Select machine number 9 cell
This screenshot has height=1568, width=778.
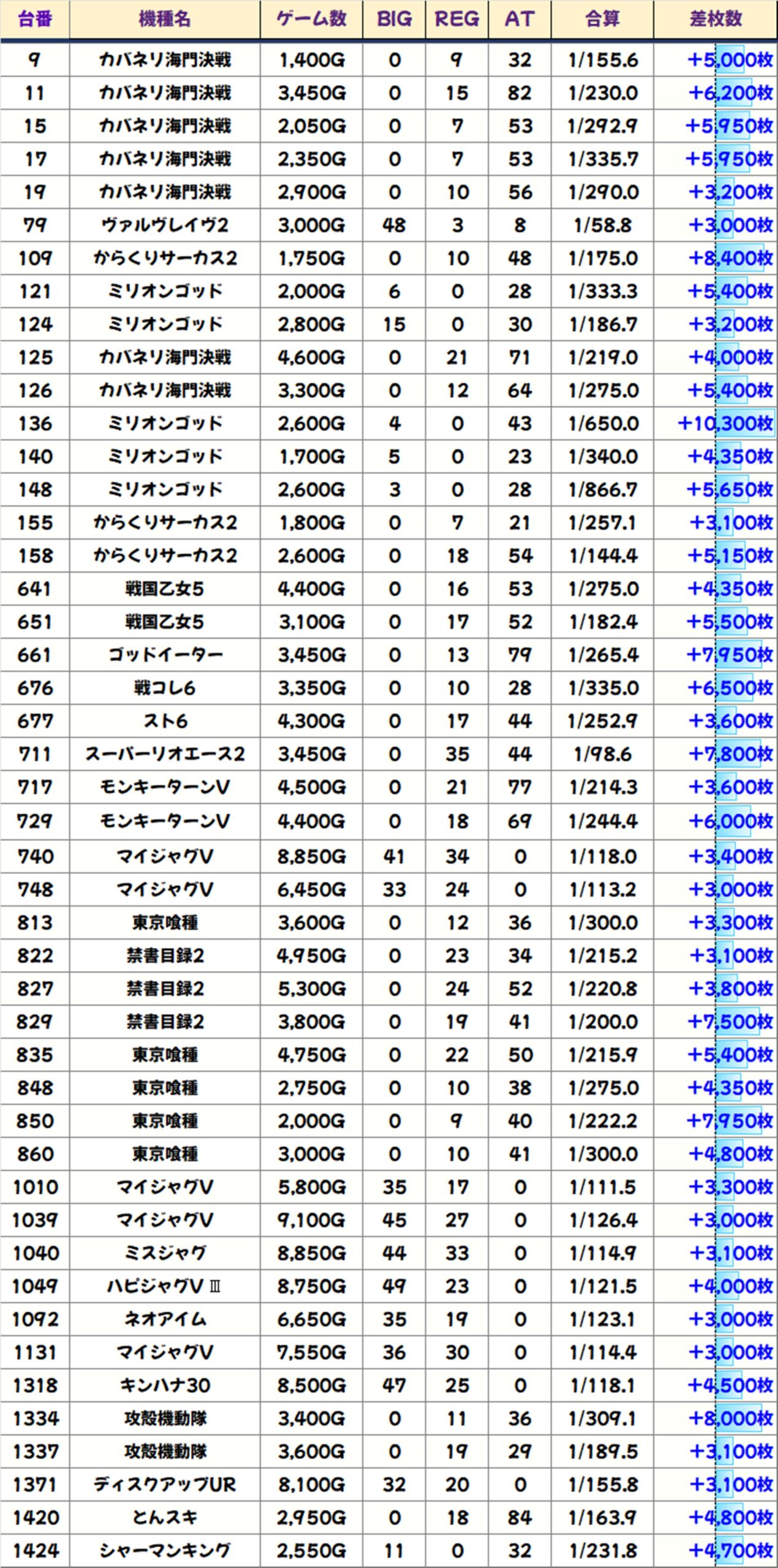coord(35,59)
